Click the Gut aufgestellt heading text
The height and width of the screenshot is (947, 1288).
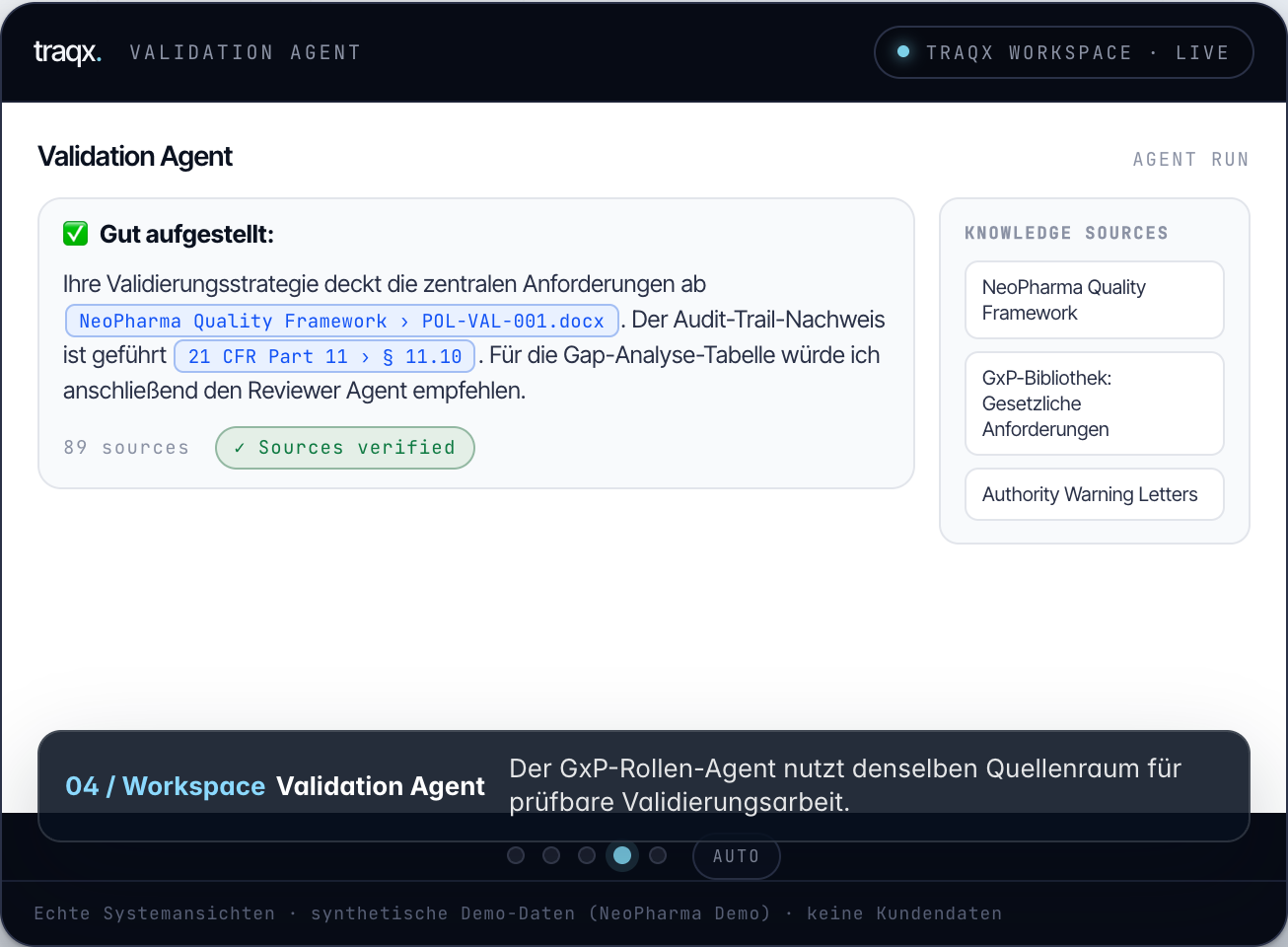(x=186, y=235)
